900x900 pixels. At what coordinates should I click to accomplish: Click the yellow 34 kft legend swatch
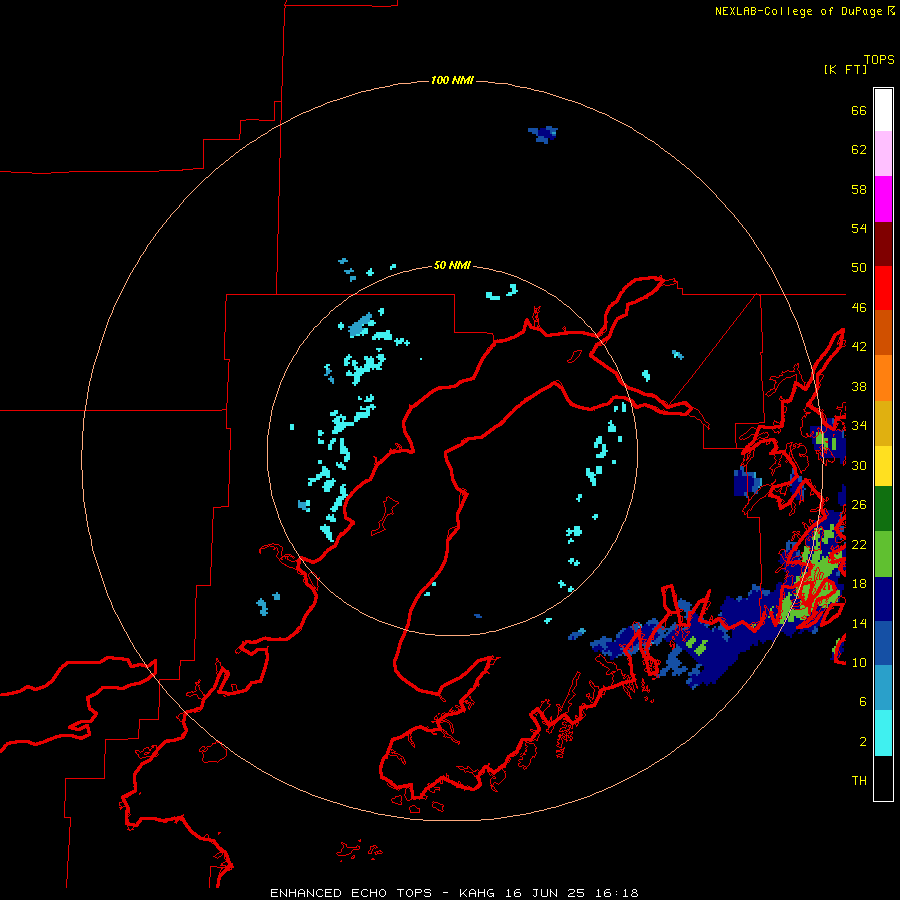click(883, 465)
